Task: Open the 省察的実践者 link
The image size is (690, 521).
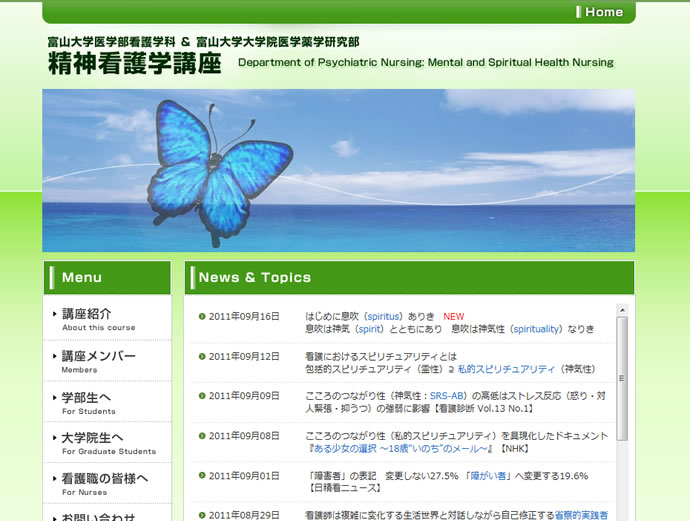Action: pos(581,515)
